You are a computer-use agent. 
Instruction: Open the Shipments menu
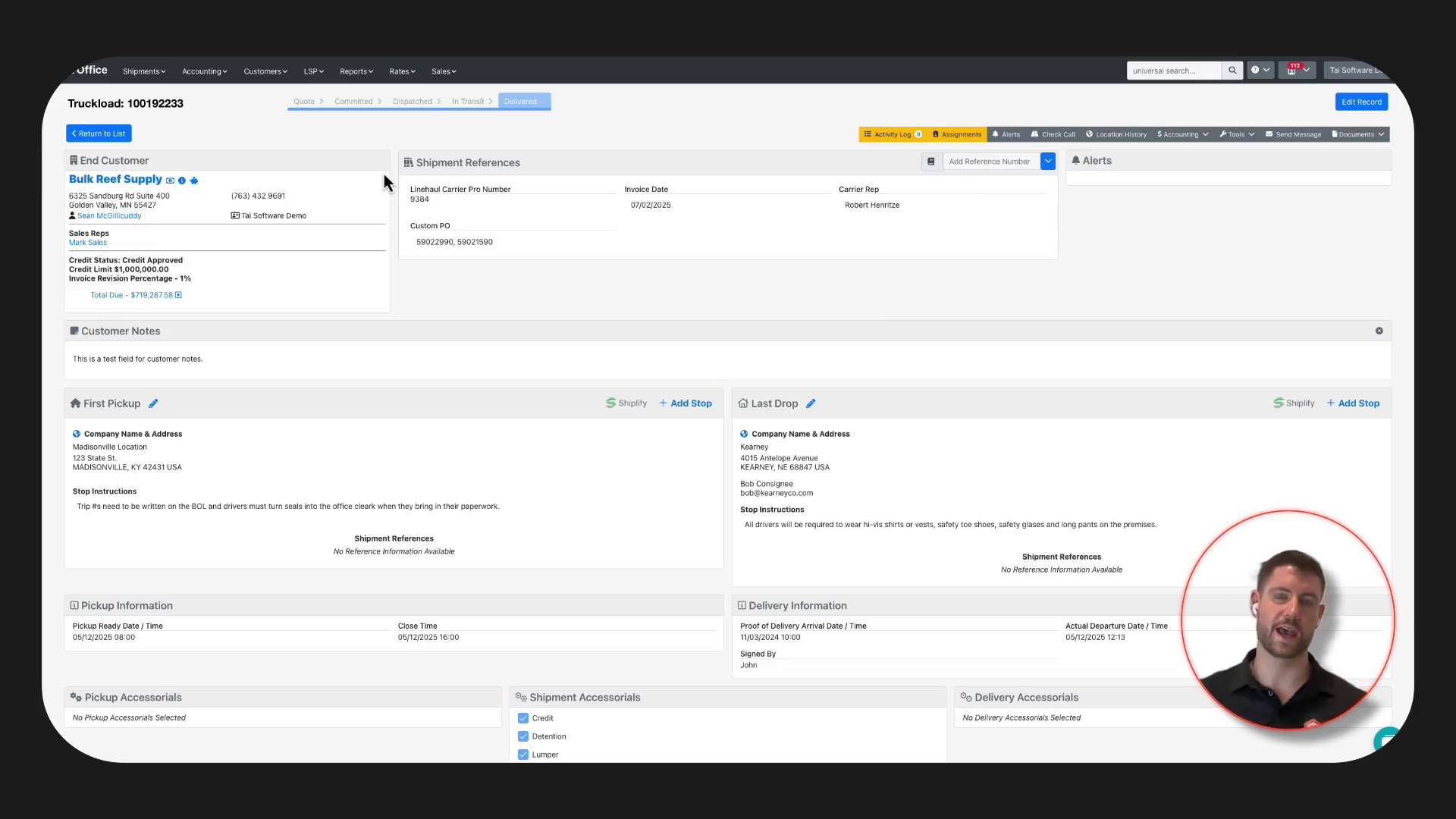(x=143, y=71)
